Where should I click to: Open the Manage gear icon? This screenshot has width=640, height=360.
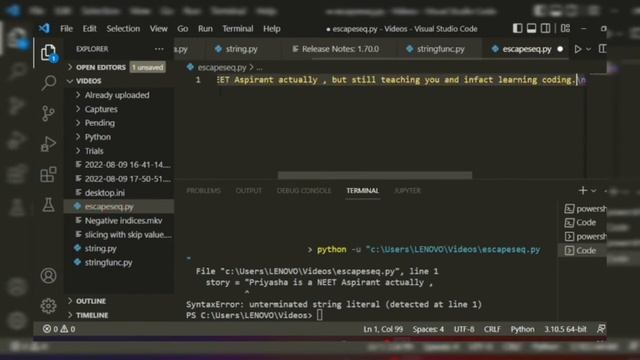tap(48, 306)
